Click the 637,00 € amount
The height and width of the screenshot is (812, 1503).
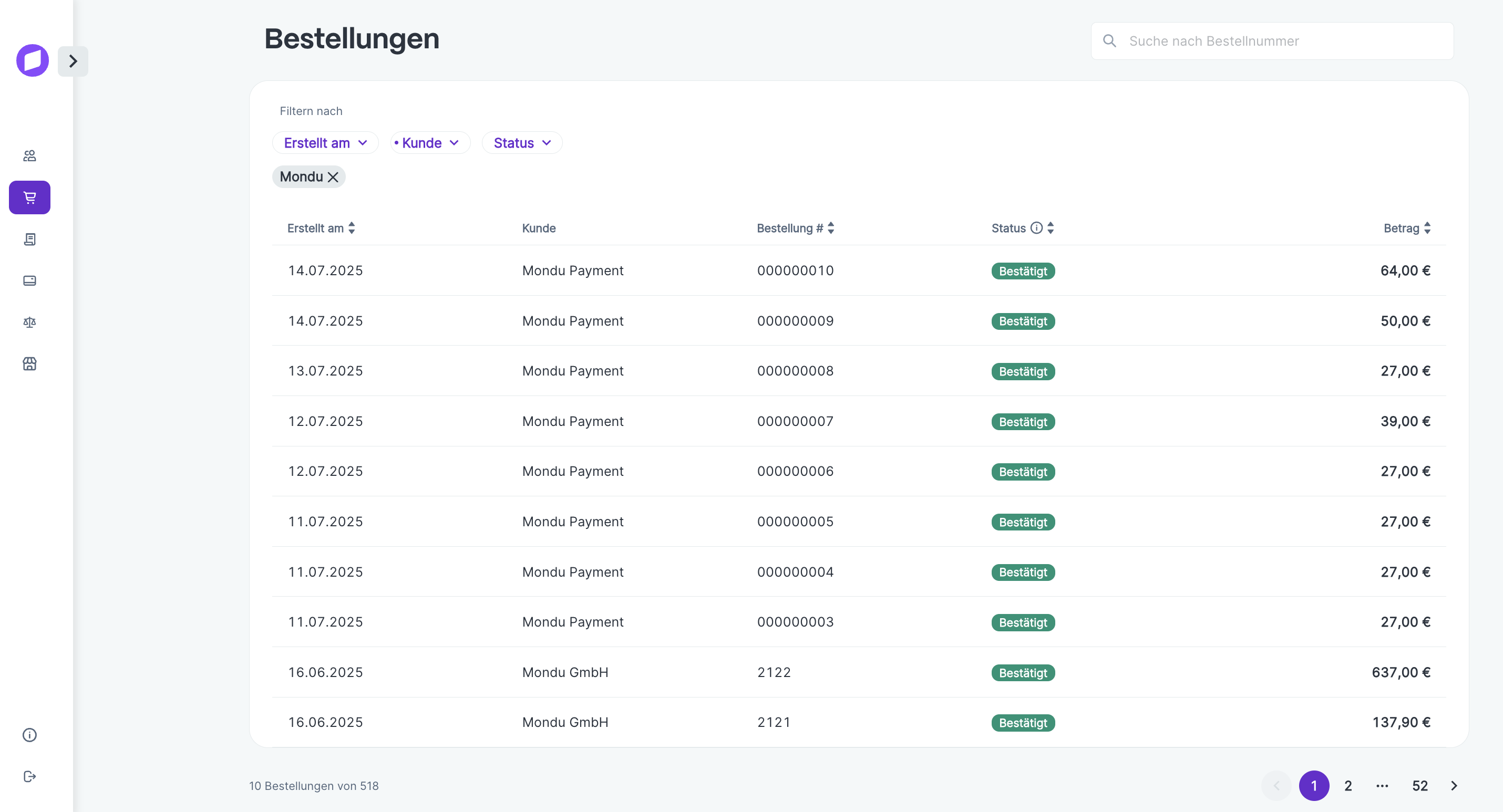click(1401, 672)
